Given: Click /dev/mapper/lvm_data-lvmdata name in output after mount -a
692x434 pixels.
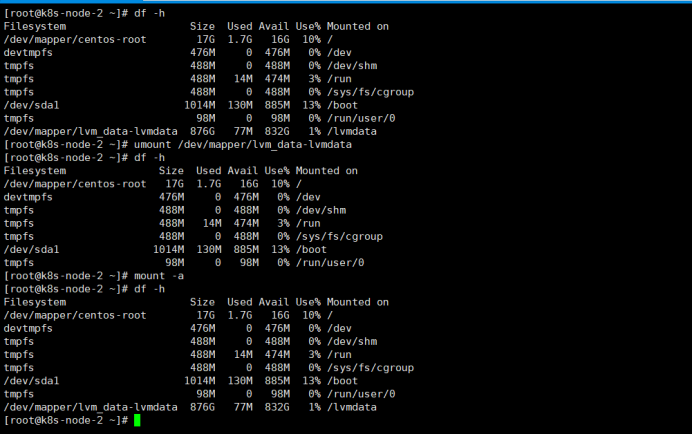Looking at the screenshot, I should click(x=90, y=408).
